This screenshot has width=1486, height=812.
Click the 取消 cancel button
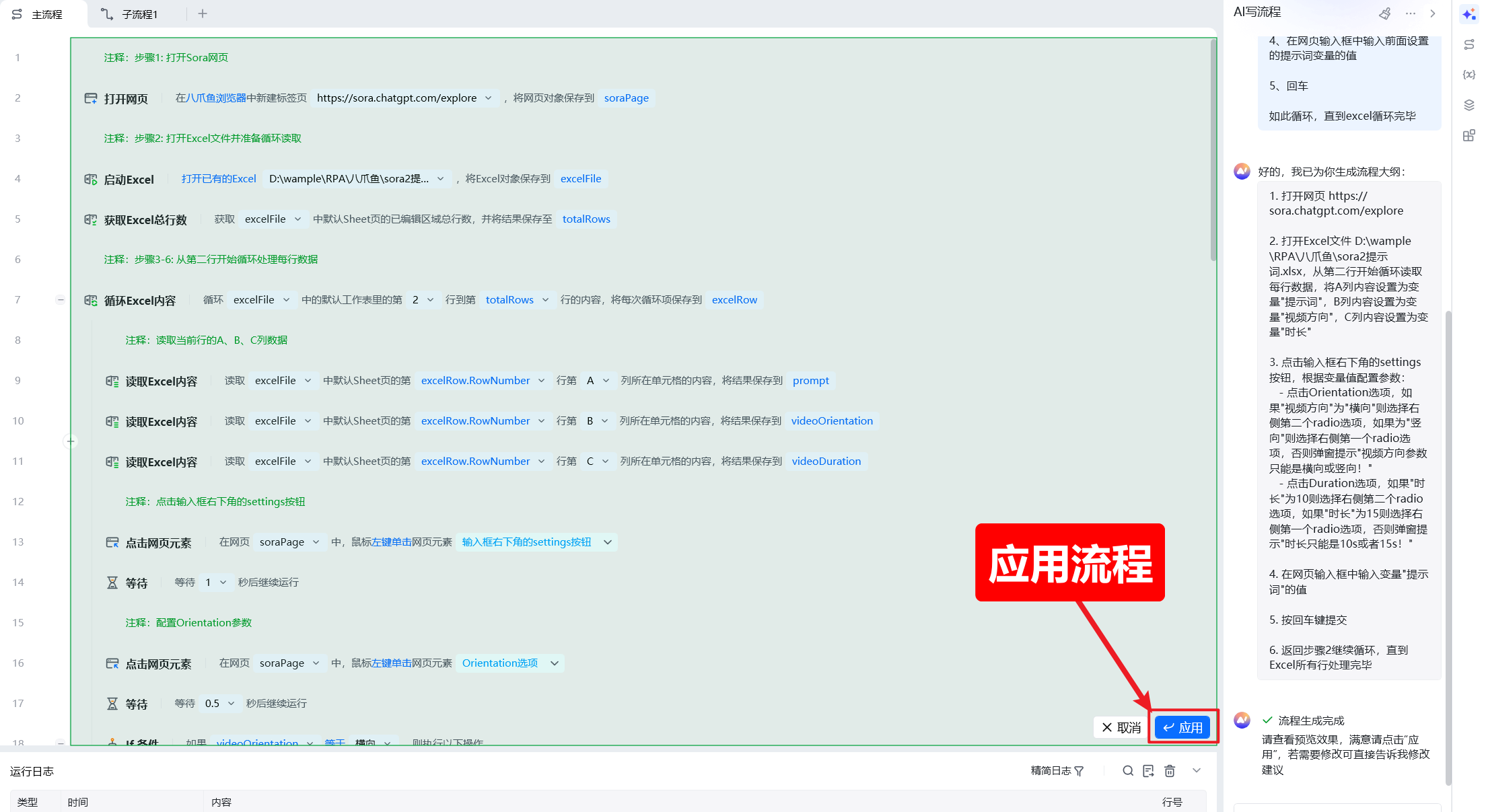click(x=1121, y=727)
